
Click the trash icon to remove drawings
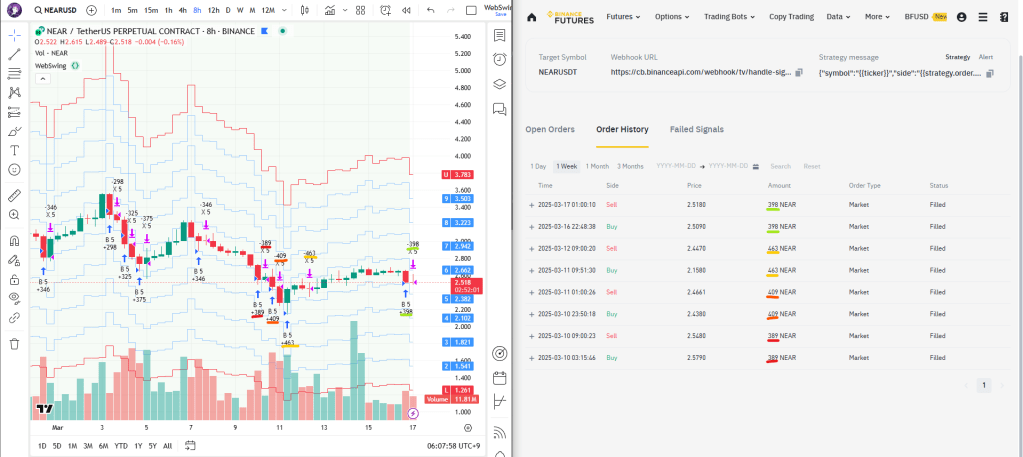pos(15,343)
